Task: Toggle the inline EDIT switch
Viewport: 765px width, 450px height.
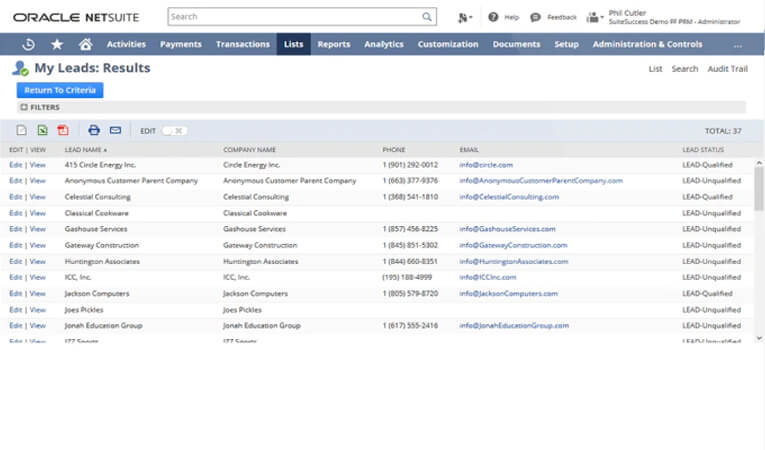Action: [x=173, y=130]
